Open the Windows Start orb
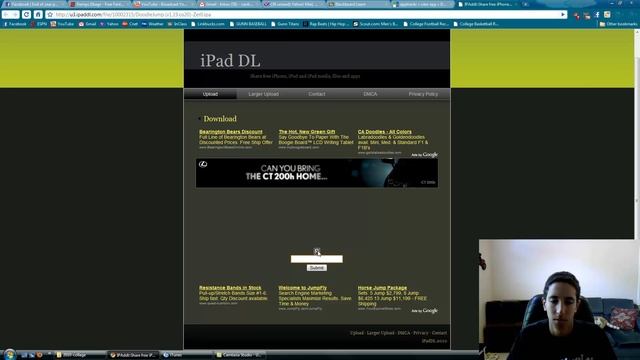This screenshot has width=640, height=360. tap(9, 354)
